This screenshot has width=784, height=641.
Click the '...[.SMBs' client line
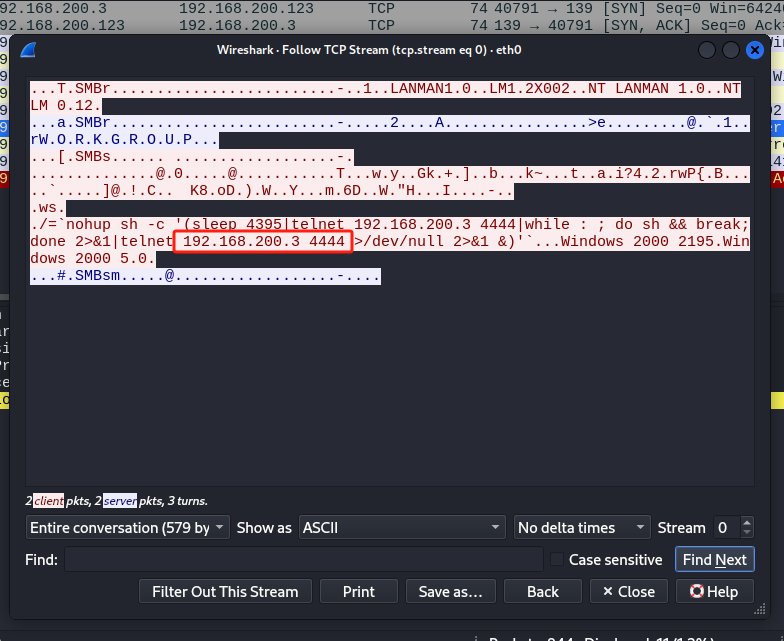point(192,156)
